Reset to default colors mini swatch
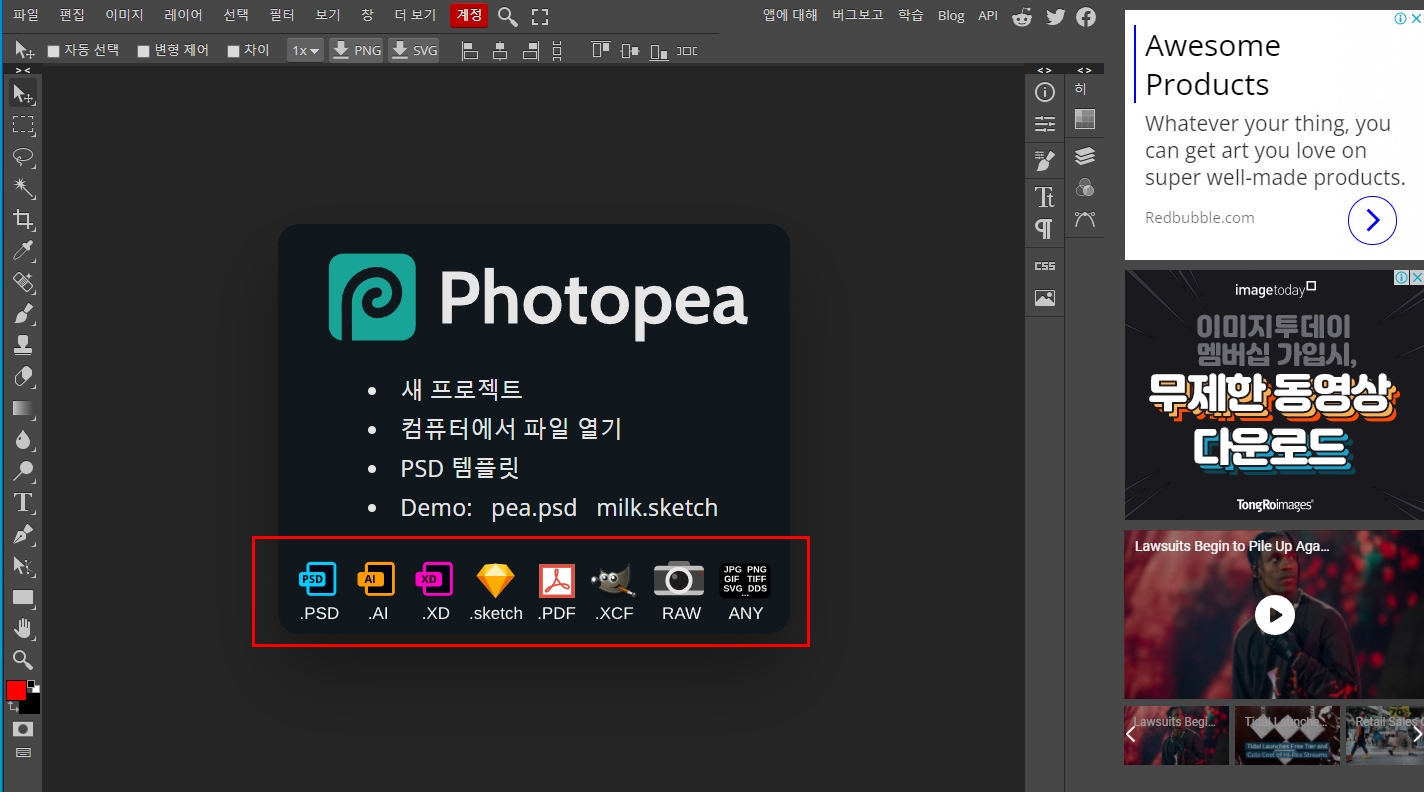 (x=32, y=685)
